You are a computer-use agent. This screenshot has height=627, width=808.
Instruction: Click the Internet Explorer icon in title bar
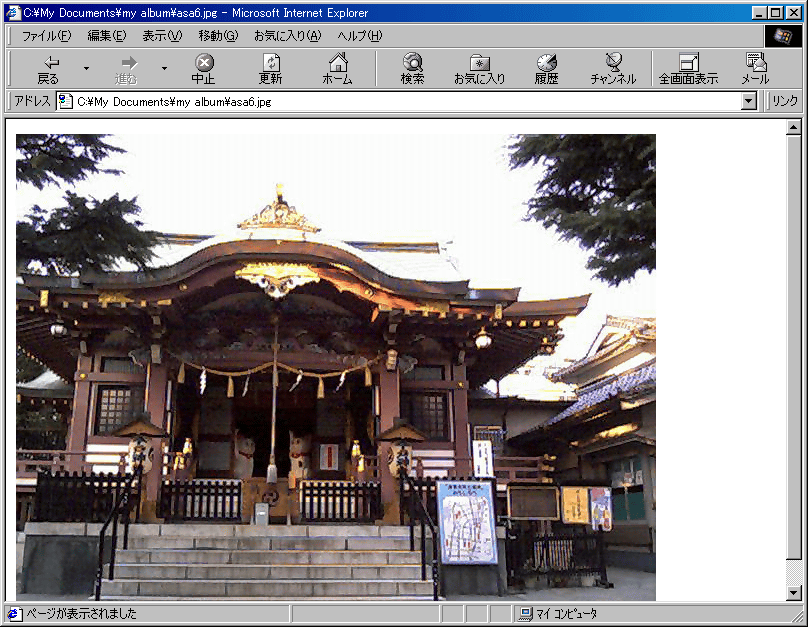pyautogui.click(x=13, y=13)
